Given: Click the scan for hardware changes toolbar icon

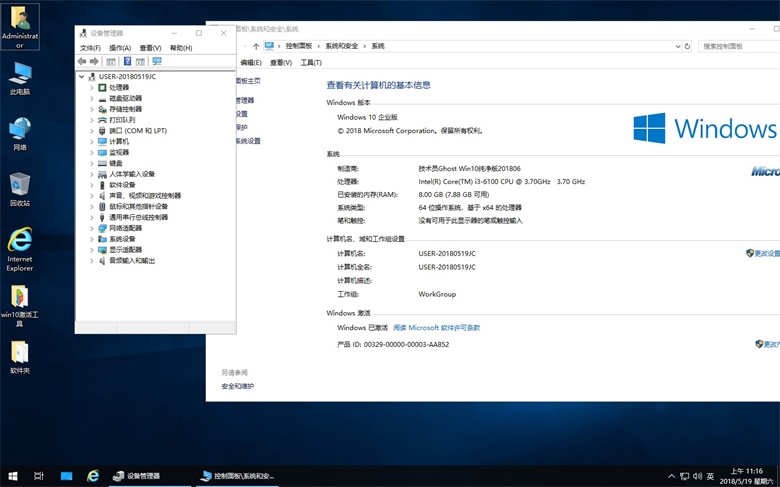Looking at the screenshot, I should [x=157, y=62].
